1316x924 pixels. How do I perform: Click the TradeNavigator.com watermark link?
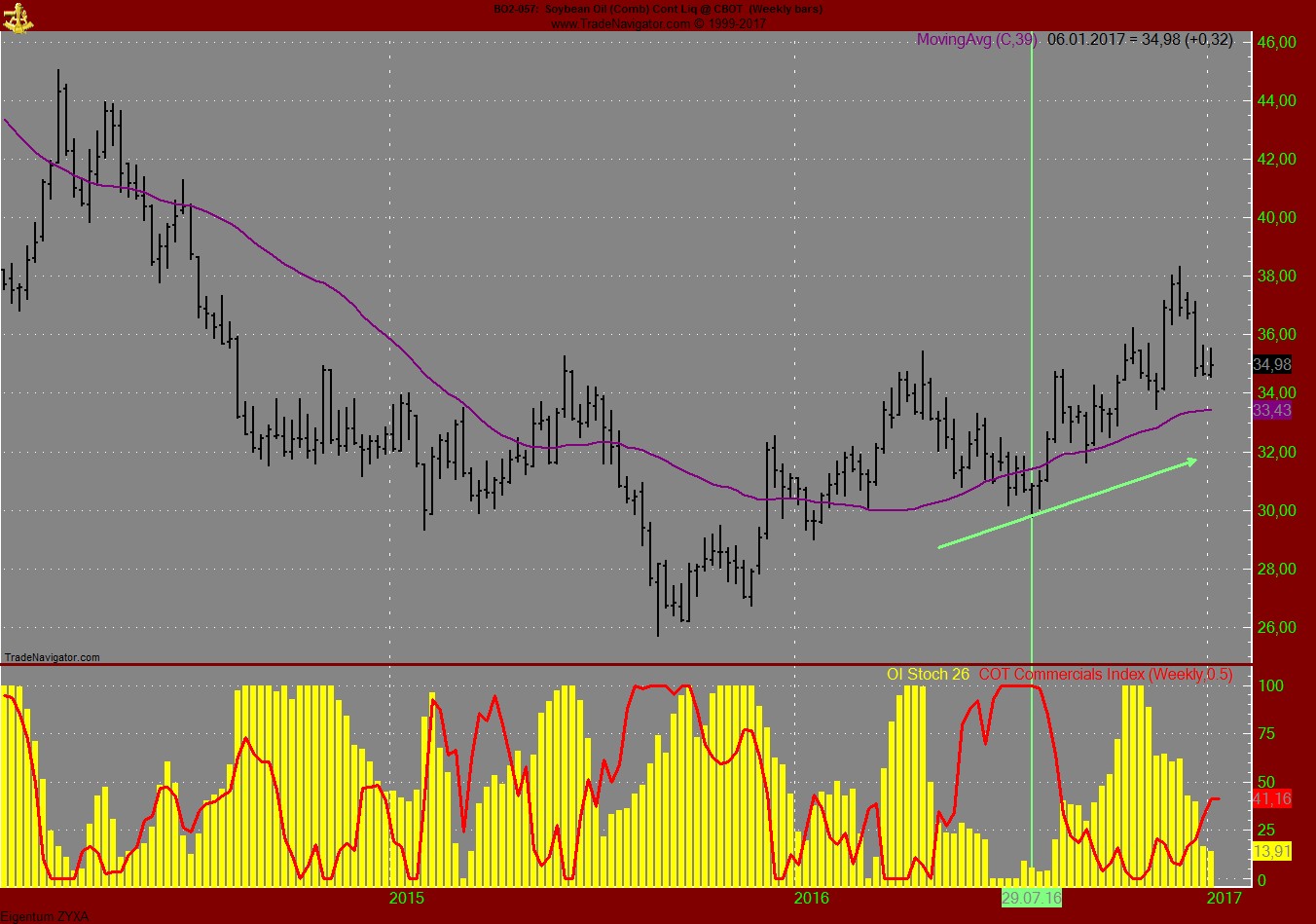coord(52,657)
